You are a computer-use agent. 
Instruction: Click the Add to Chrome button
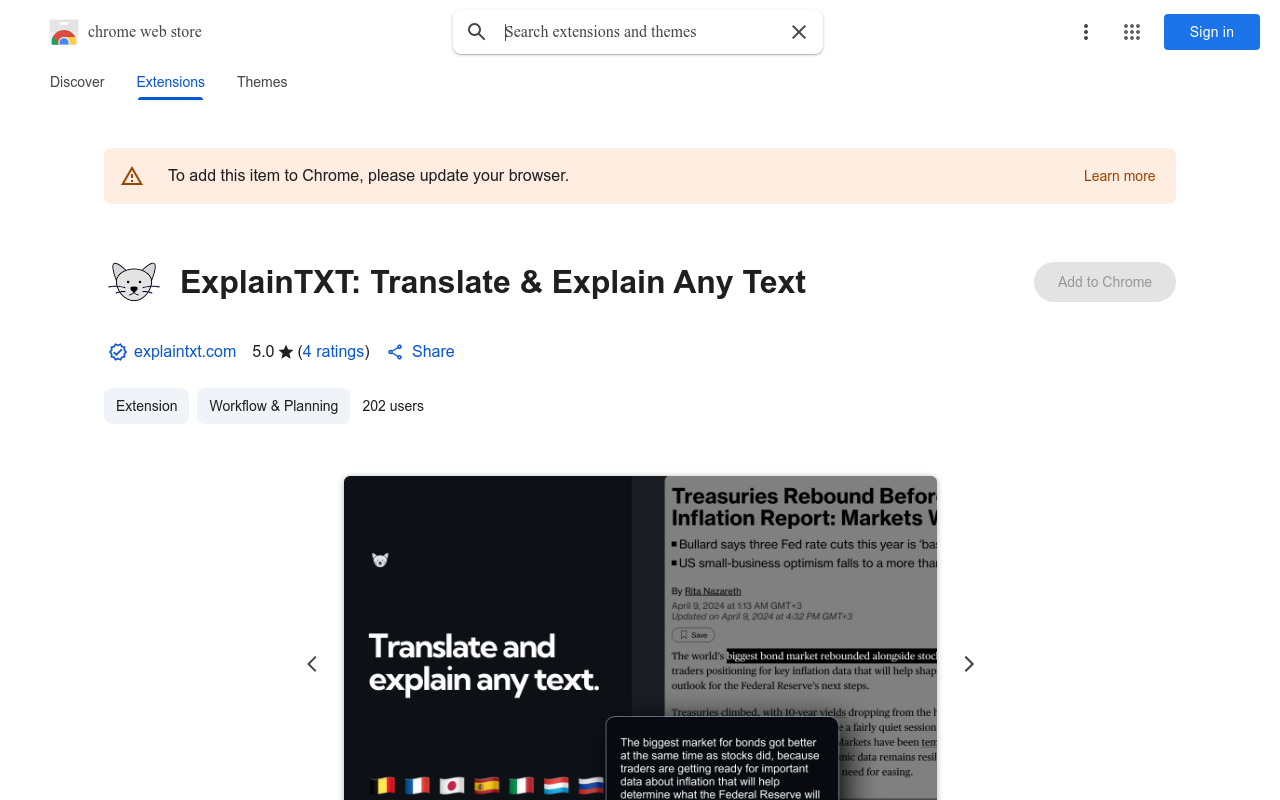point(1105,282)
